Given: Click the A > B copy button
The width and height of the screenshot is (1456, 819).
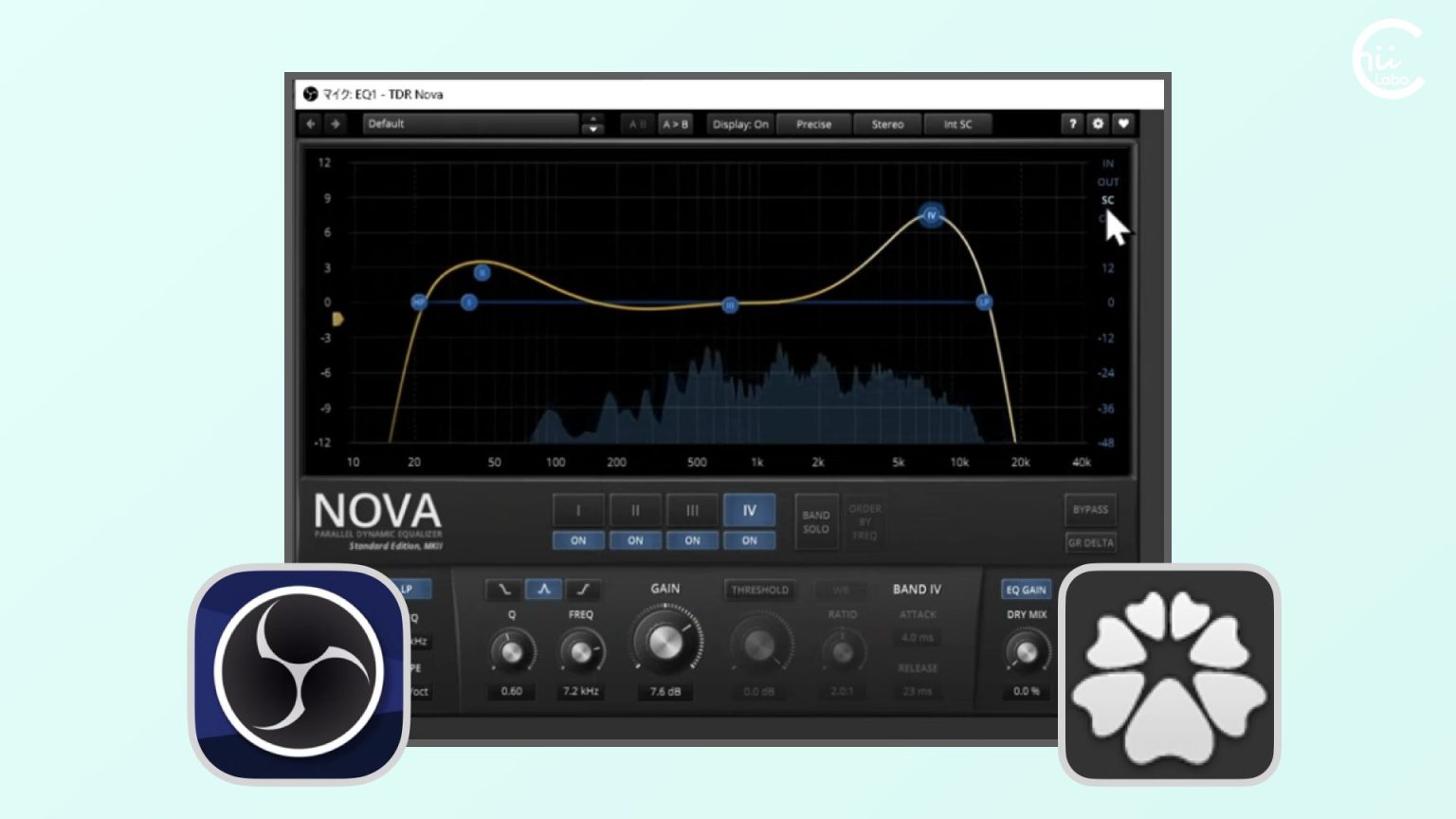Looking at the screenshot, I should click(x=676, y=124).
